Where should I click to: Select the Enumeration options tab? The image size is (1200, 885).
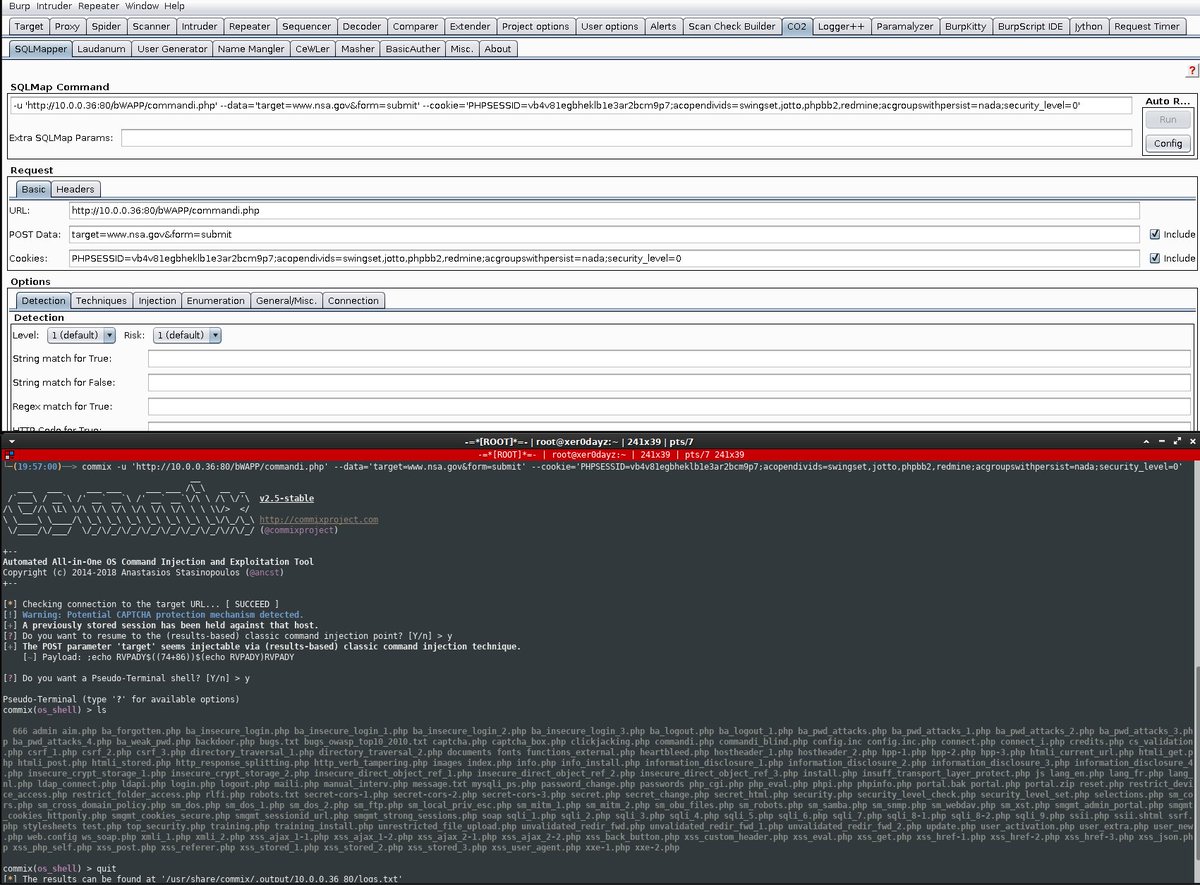pos(216,300)
